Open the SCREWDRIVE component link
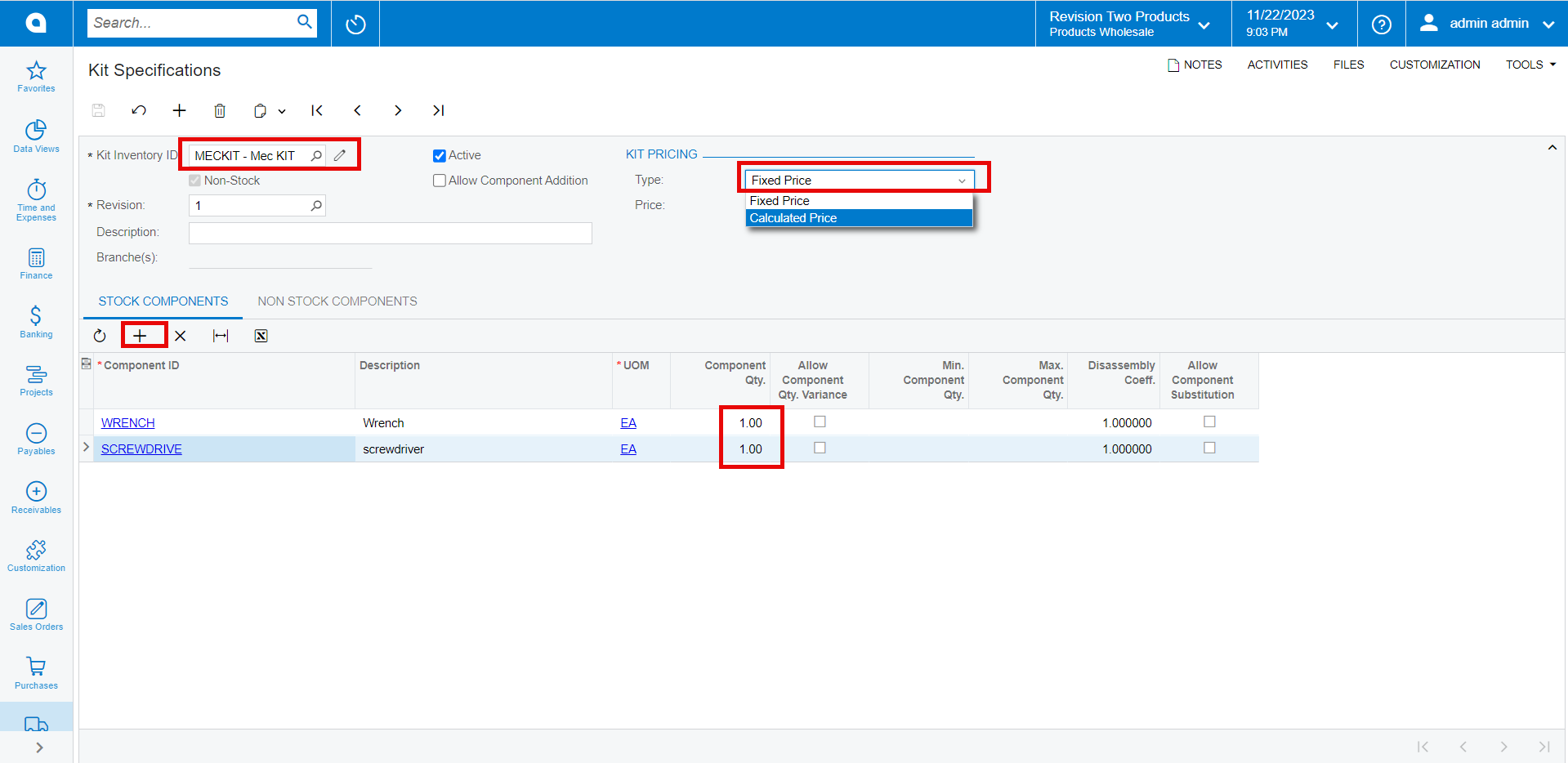The height and width of the screenshot is (763, 1568). click(x=141, y=448)
